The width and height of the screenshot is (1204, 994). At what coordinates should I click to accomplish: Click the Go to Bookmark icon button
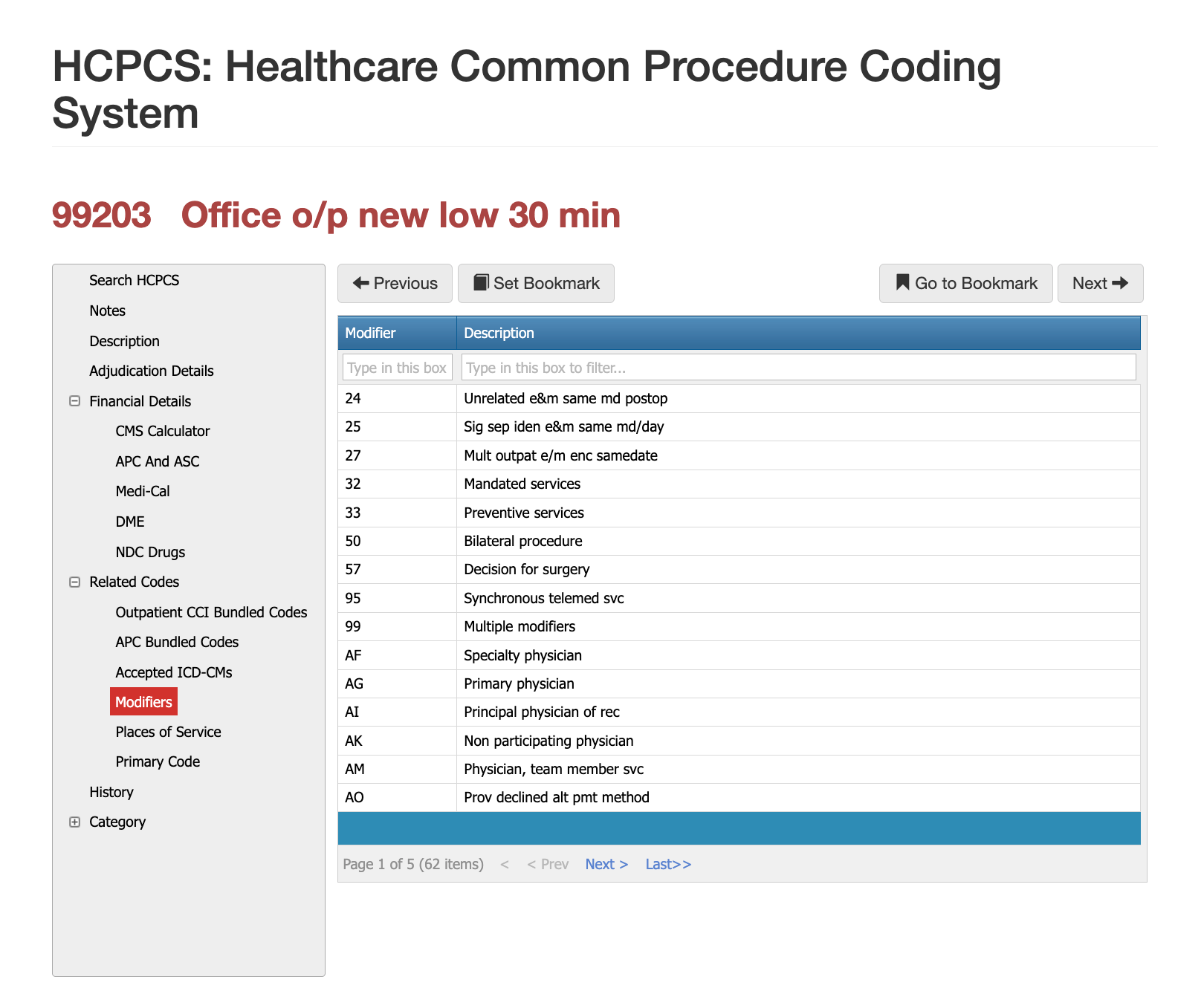(902, 283)
